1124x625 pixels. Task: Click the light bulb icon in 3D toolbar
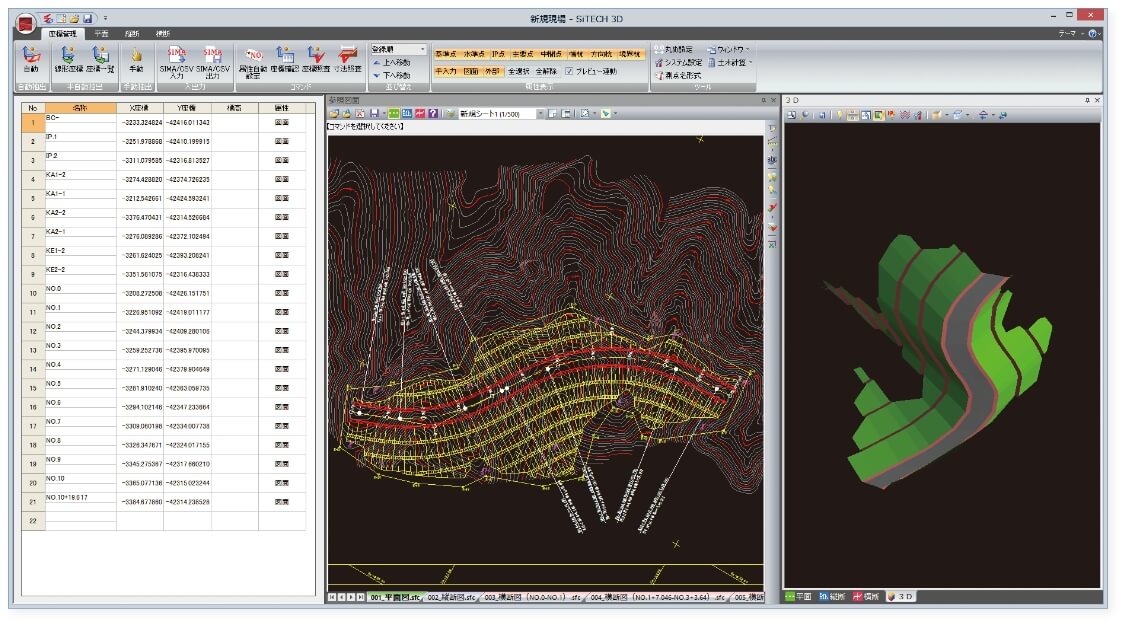(839, 115)
